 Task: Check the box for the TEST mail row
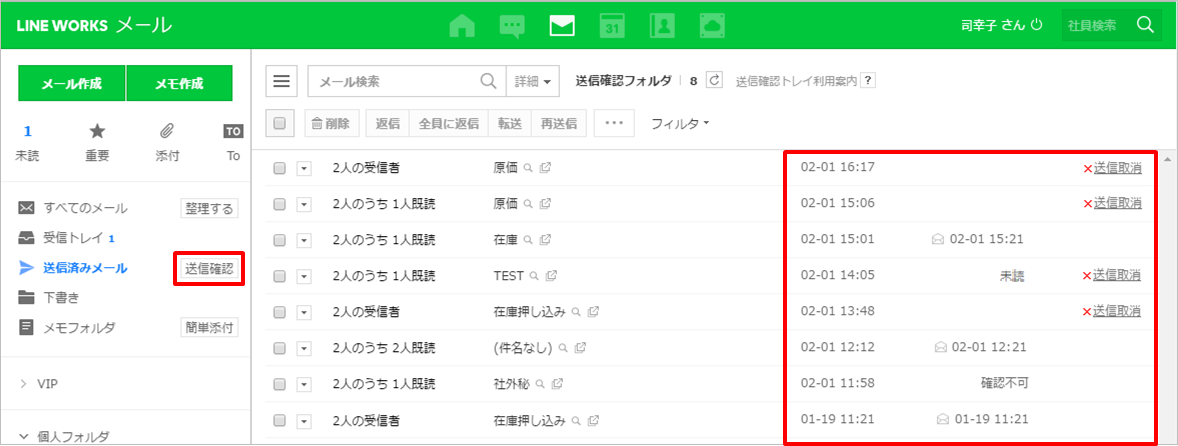(280, 276)
